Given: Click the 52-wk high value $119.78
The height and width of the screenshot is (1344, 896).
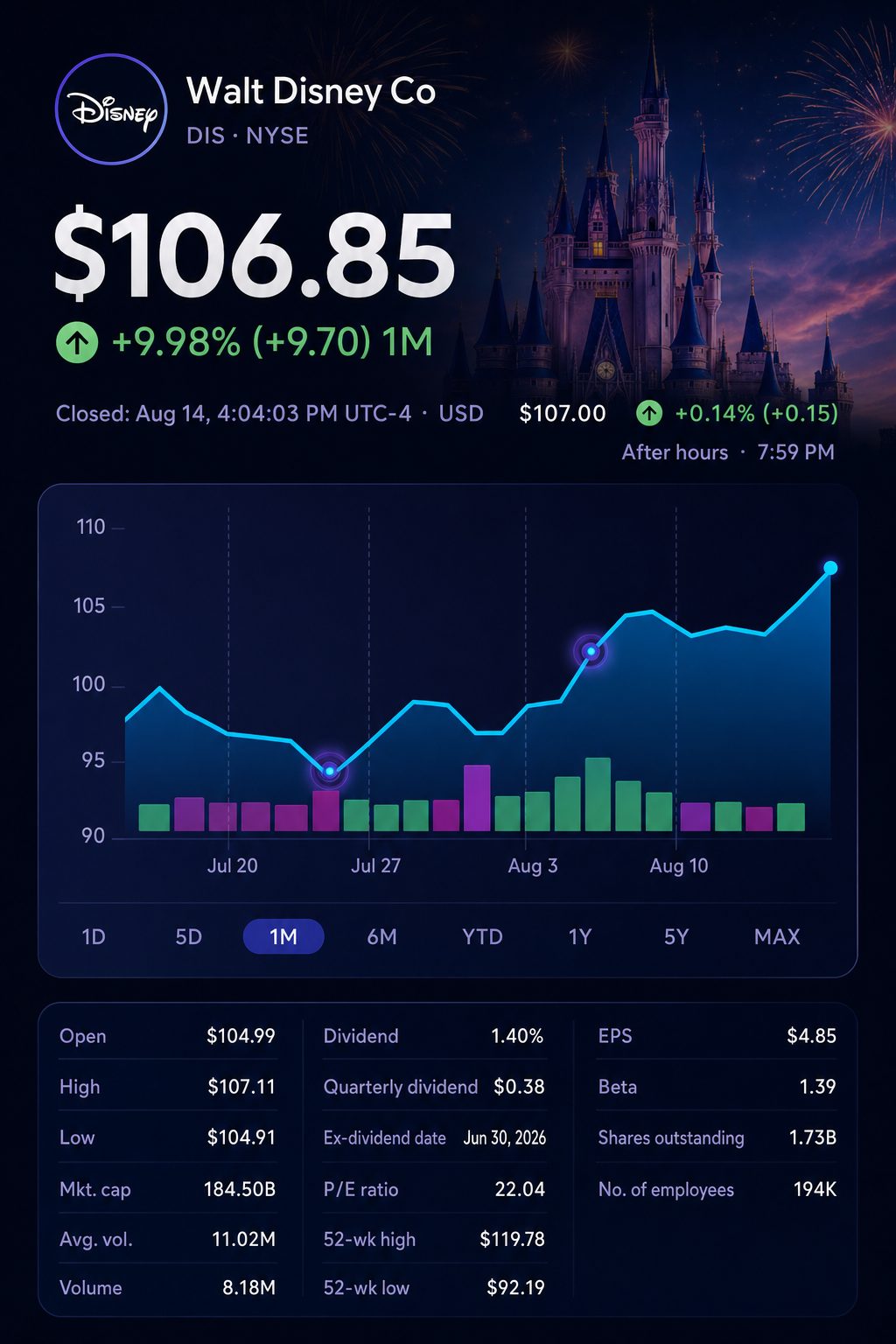Looking at the screenshot, I should [512, 1239].
